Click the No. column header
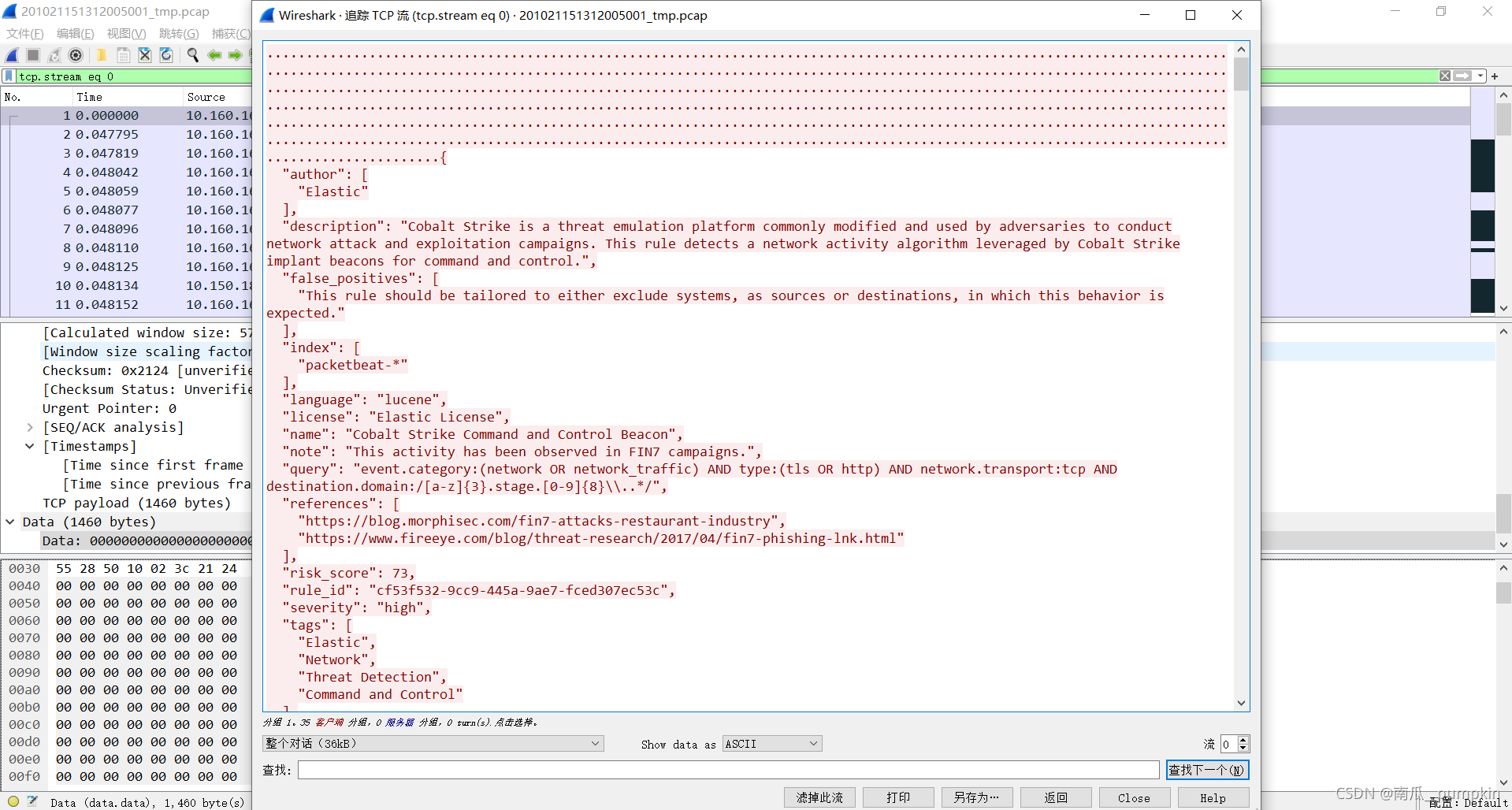 [x=36, y=97]
